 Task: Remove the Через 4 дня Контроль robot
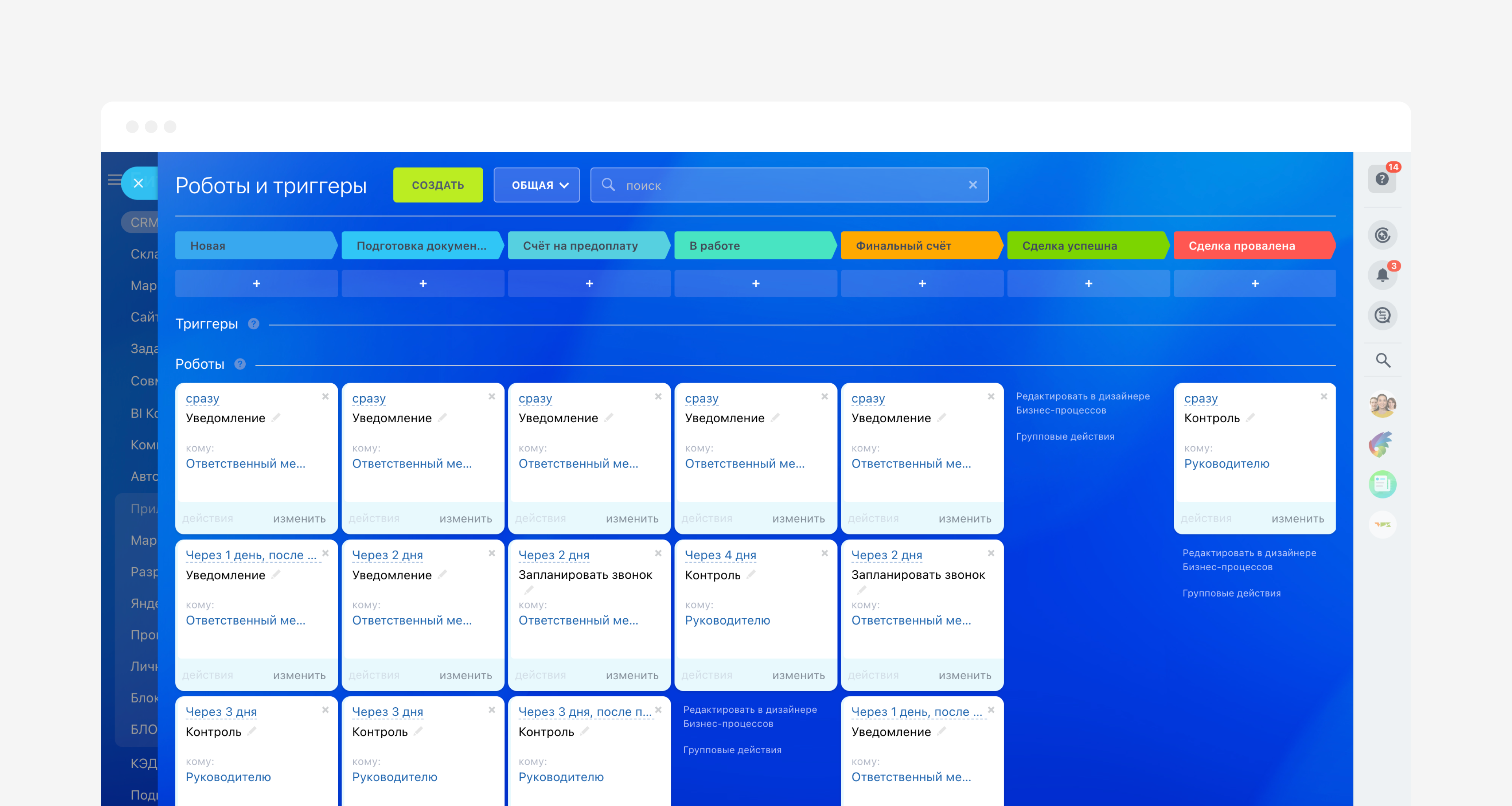click(x=824, y=553)
